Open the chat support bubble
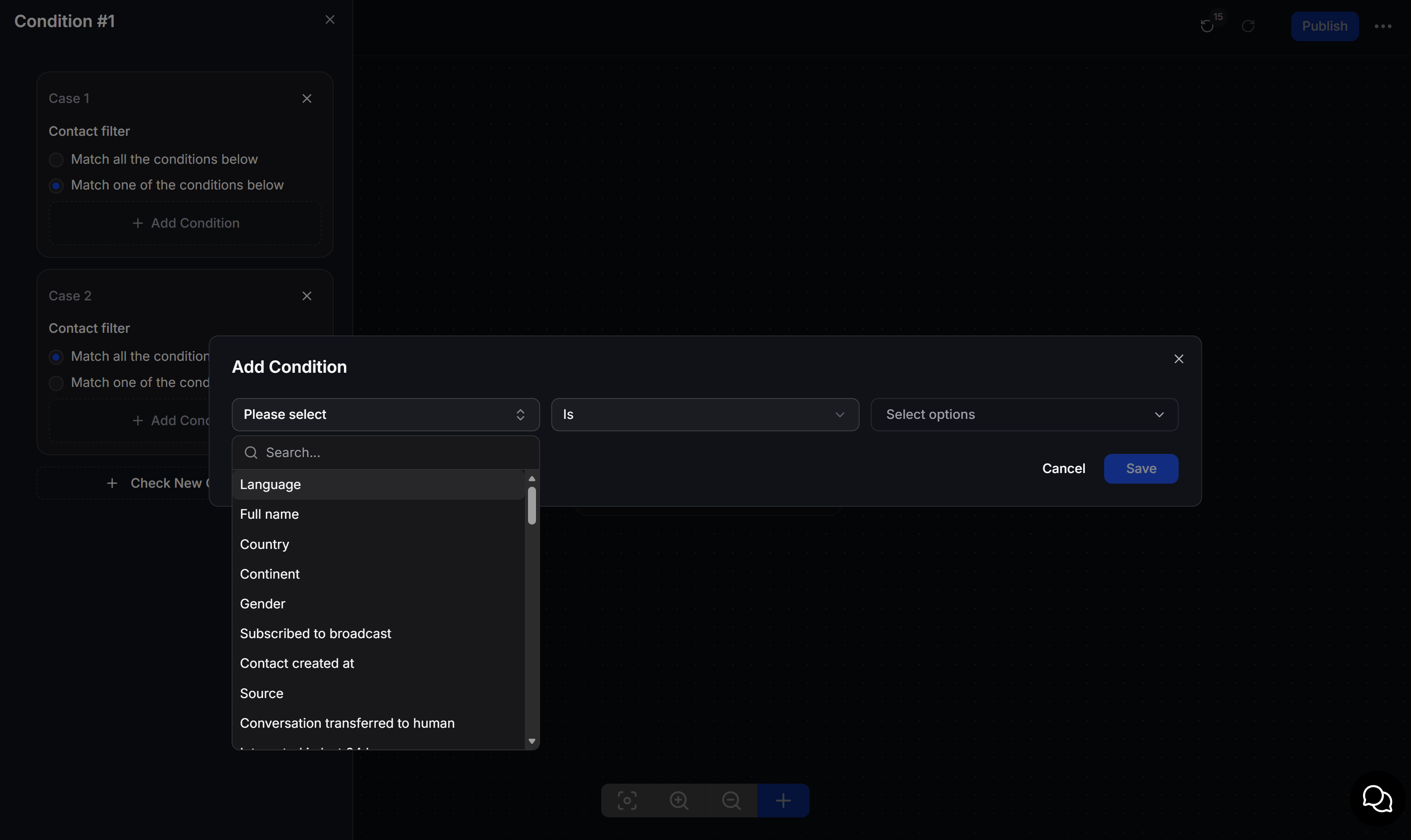This screenshot has width=1411, height=840. [1377, 799]
